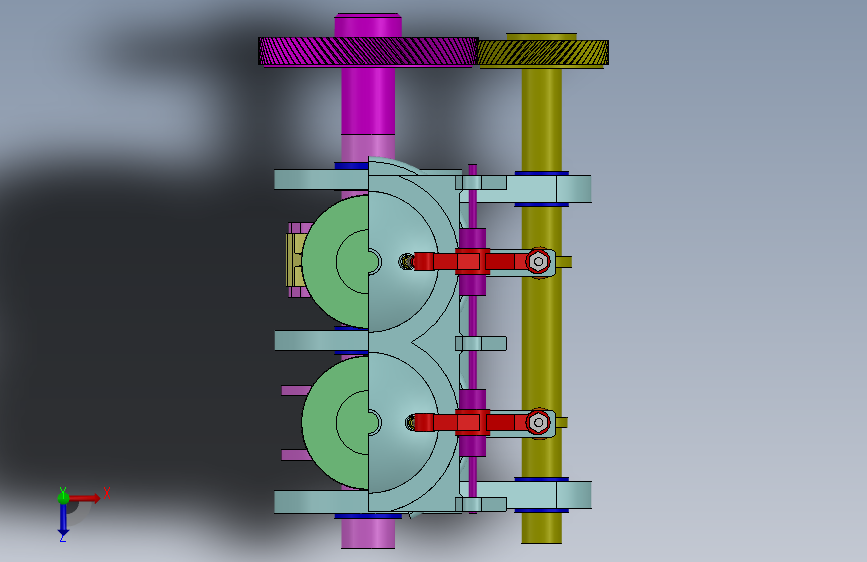Select the large magenta helical gear
This screenshot has width=867, height=562.
pyautogui.click(x=368, y=51)
